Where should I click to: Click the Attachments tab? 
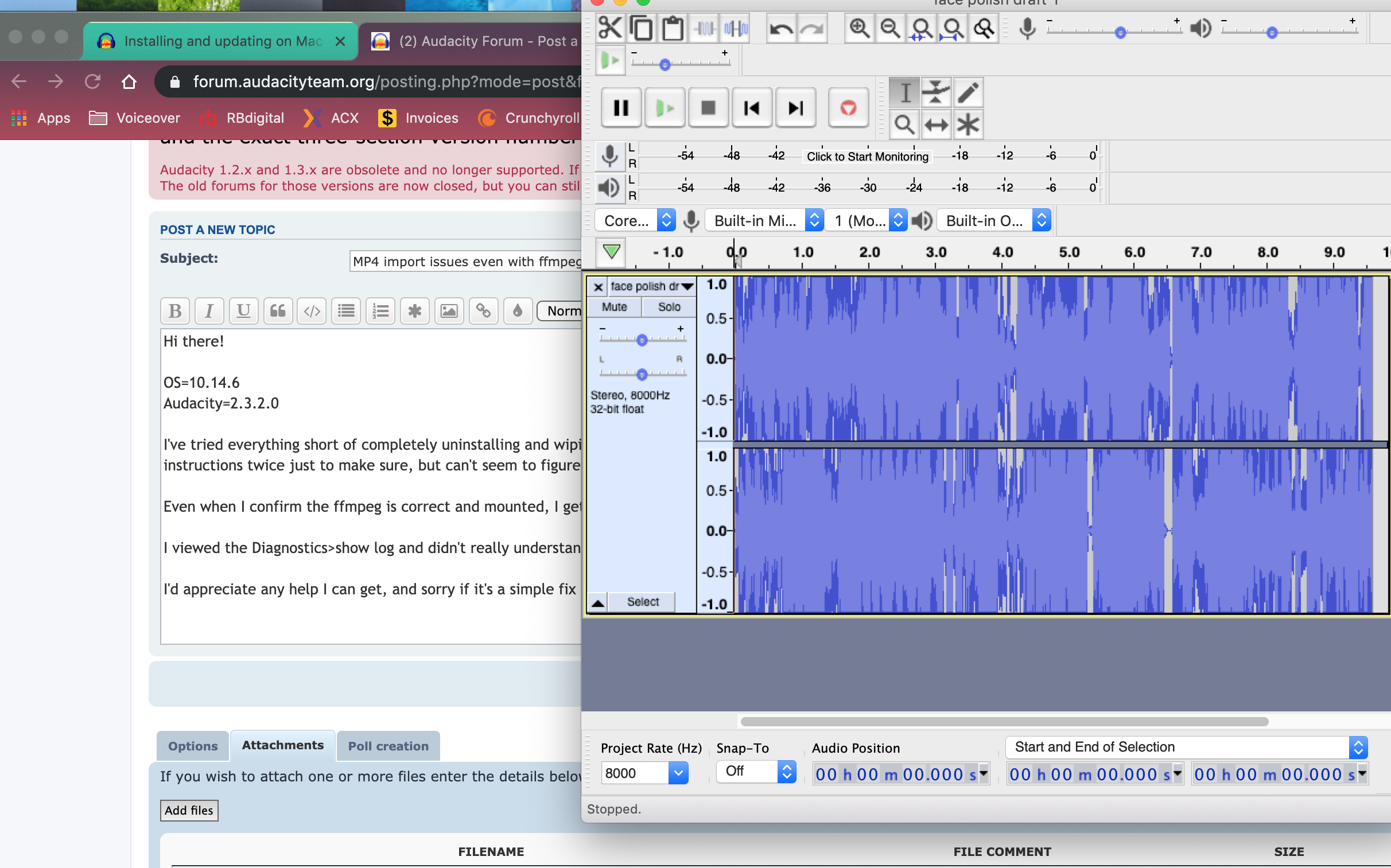[282, 745]
